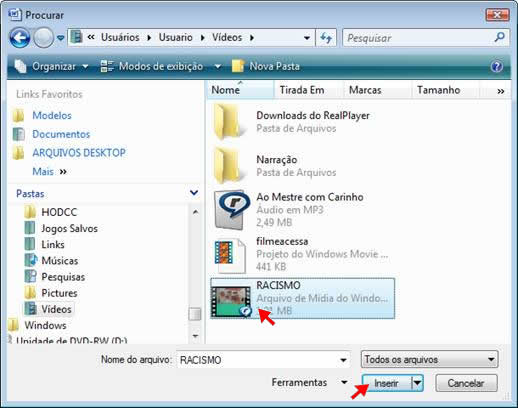
Task: Select Vídeos in the folder tree
Action: pos(56,309)
